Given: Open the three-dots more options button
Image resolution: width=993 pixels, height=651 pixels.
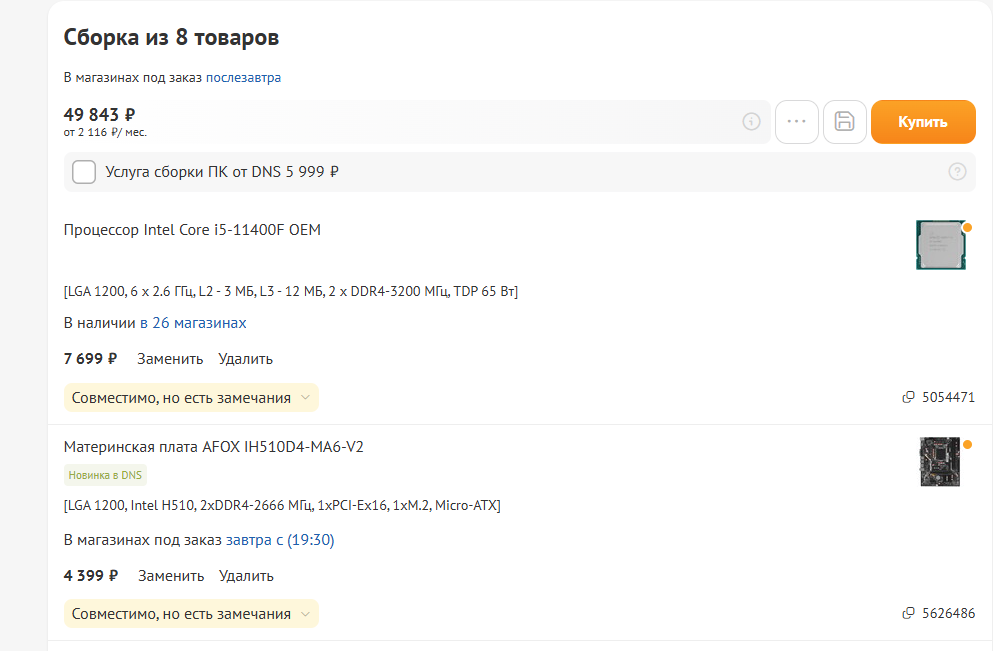Looking at the screenshot, I should click(x=797, y=122).
